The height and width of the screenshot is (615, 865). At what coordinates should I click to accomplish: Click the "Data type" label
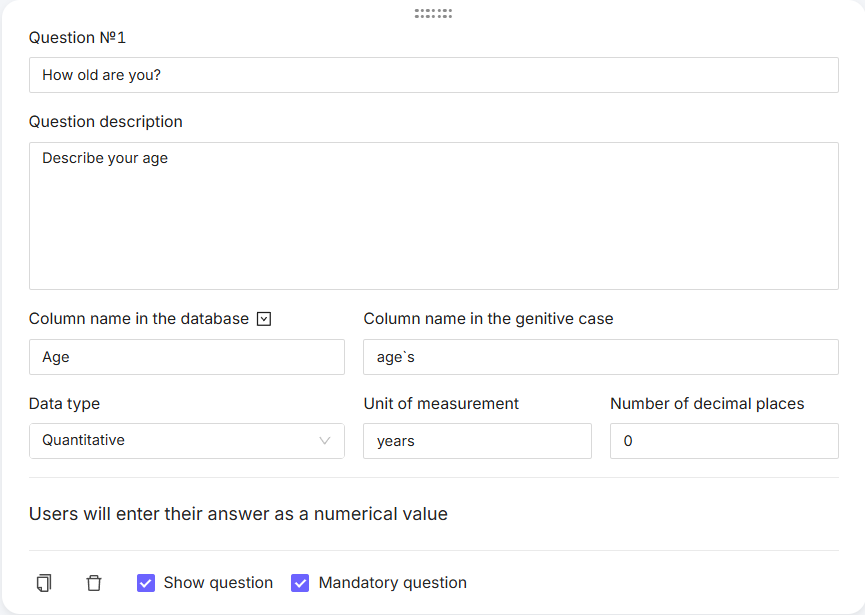tap(64, 404)
